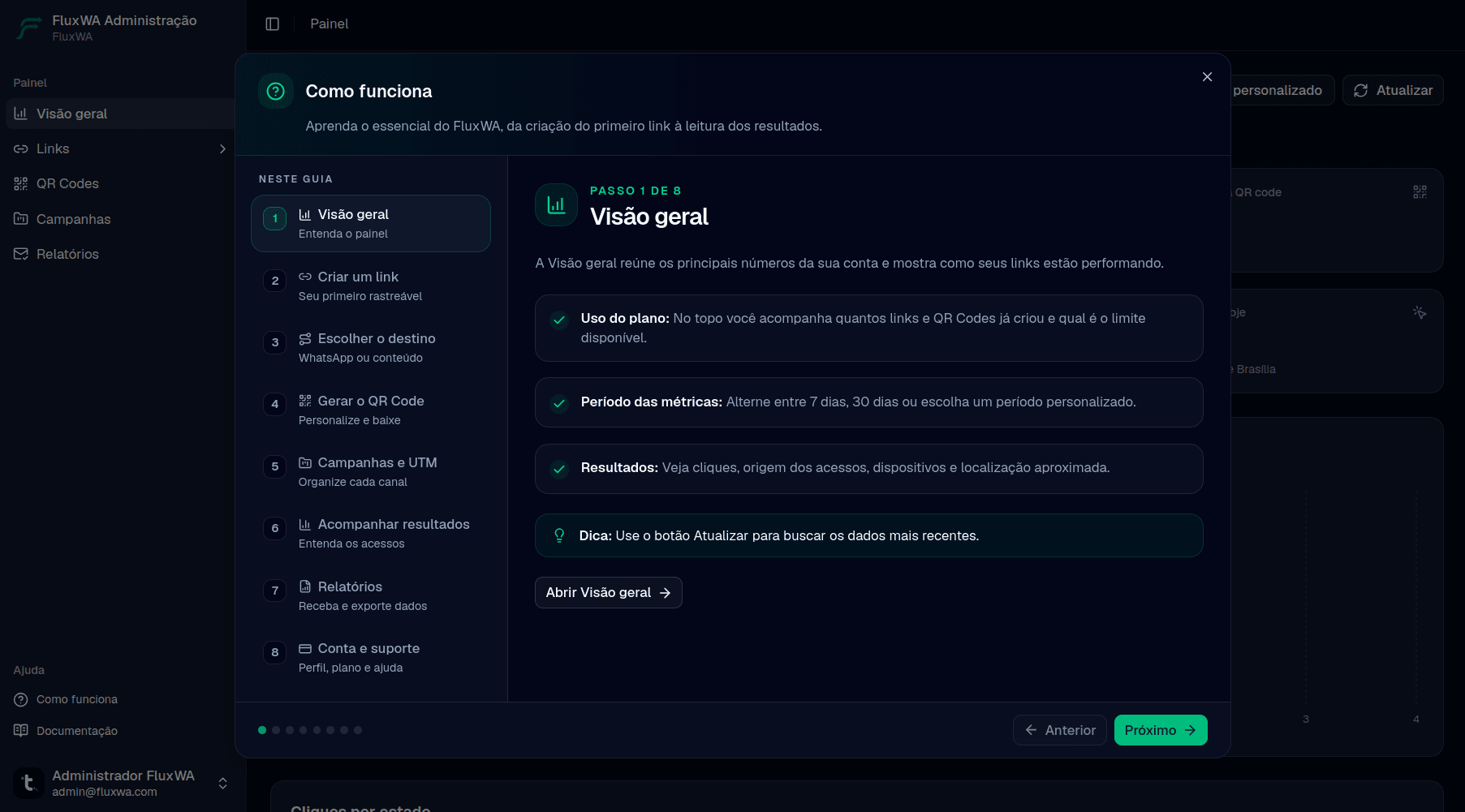Expand the Links submenu chevron
The height and width of the screenshot is (812, 1465).
tap(222, 148)
